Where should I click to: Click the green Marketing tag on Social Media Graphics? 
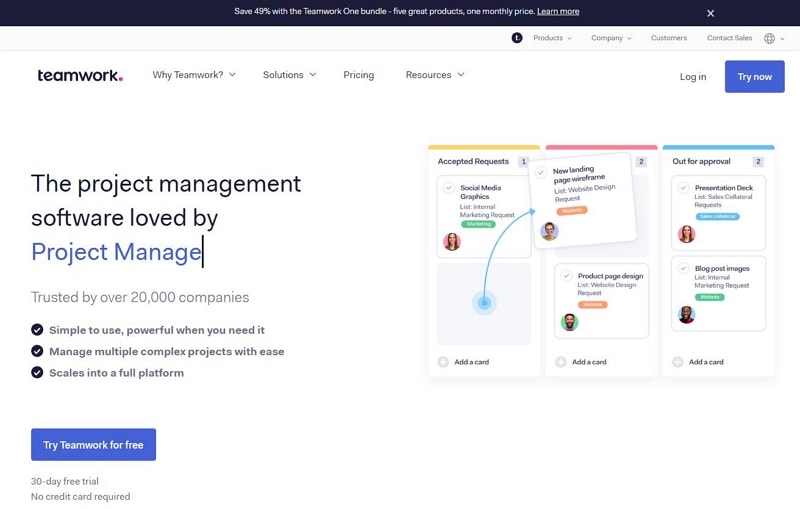[478, 224]
